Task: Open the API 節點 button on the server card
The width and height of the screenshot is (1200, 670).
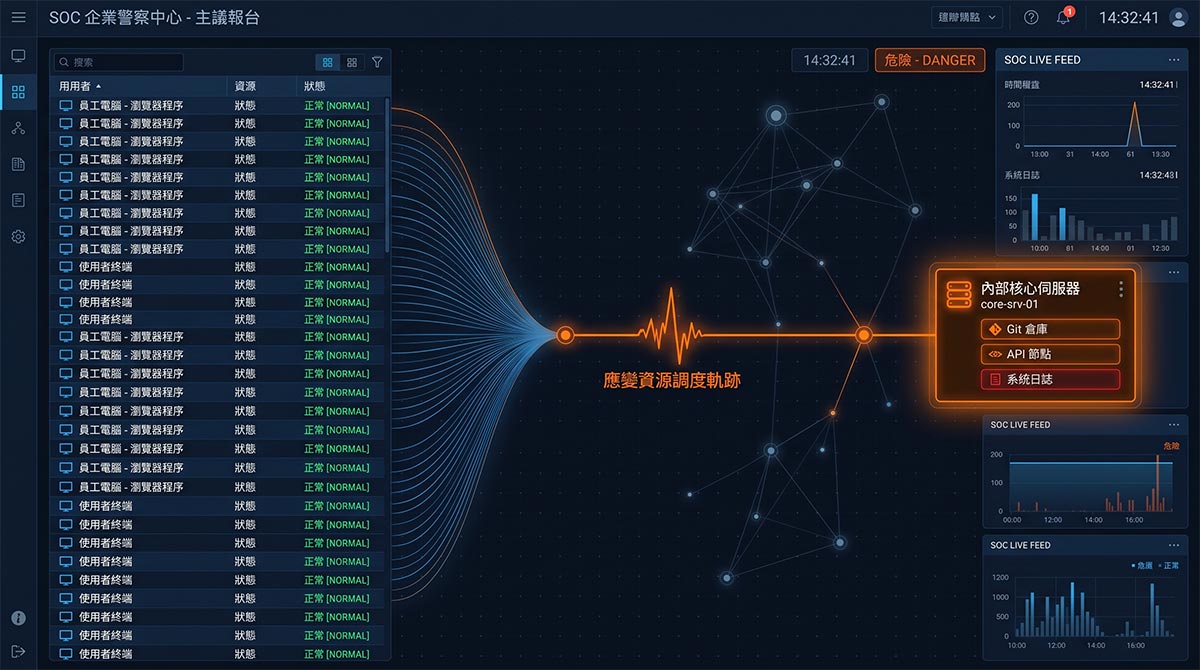Action: coord(1050,354)
